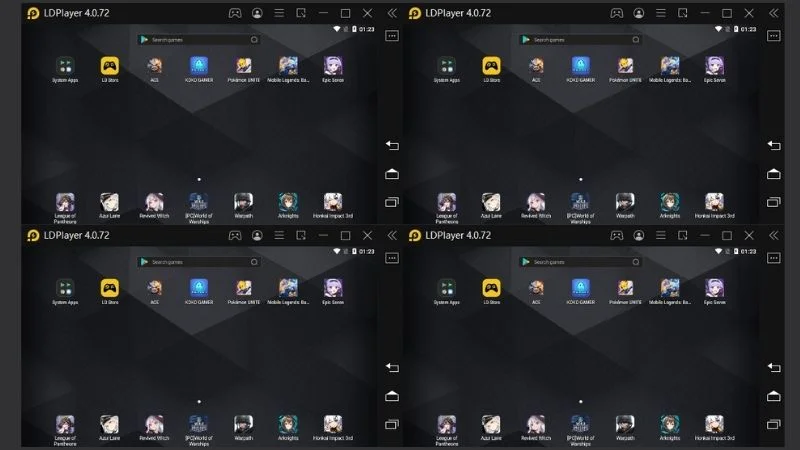The width and height of the screenshot is (800, 450).
Task: Expand the three-dot more options button in the top-right sidebar
Action: (773, 36)
